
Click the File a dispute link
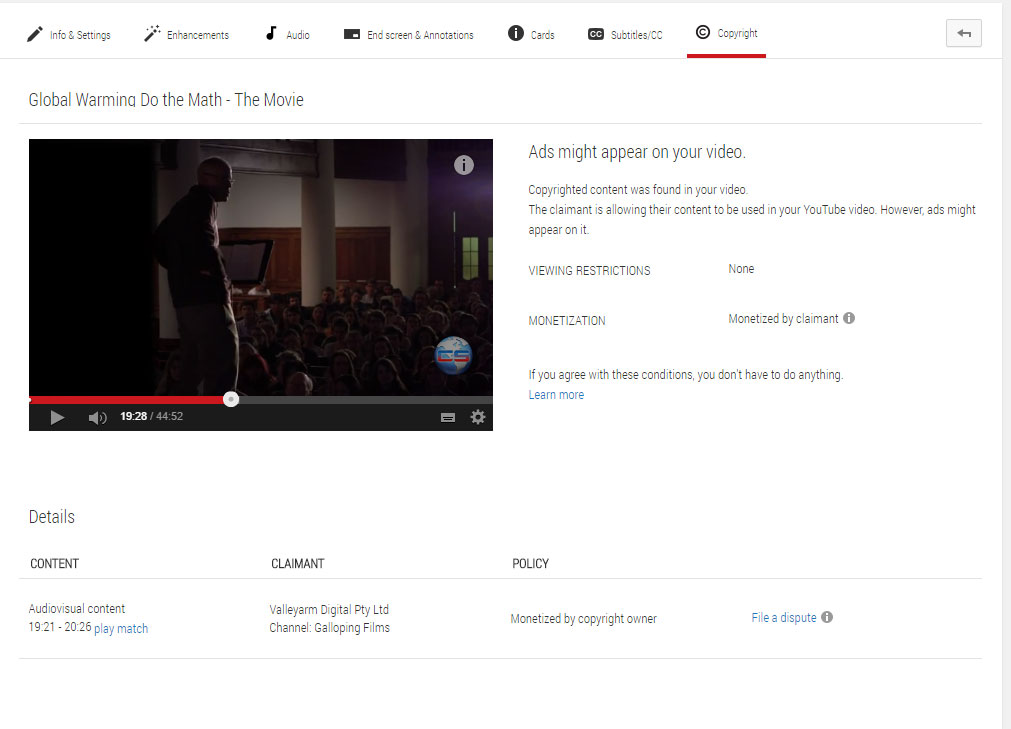pos(784,618)
